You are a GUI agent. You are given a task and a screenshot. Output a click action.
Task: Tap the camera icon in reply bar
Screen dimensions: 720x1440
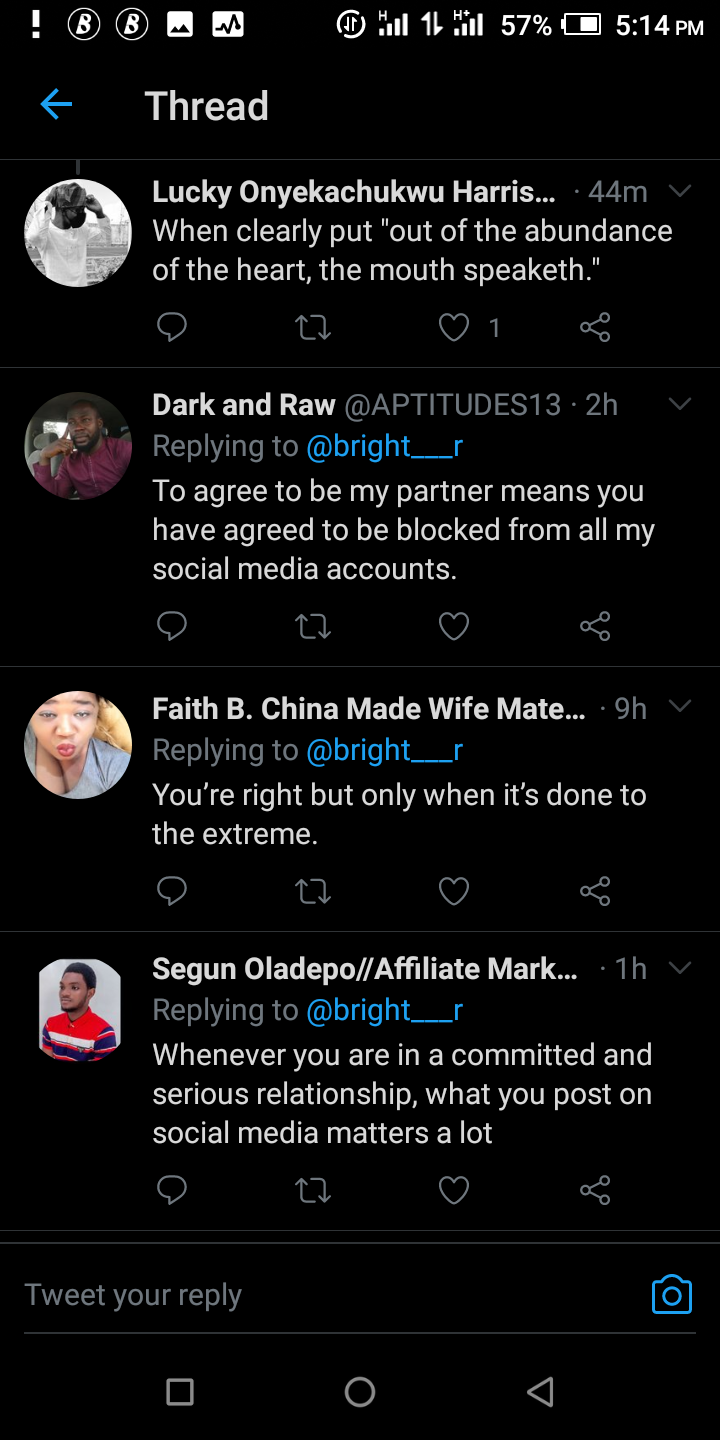(x=671, y=1295)
